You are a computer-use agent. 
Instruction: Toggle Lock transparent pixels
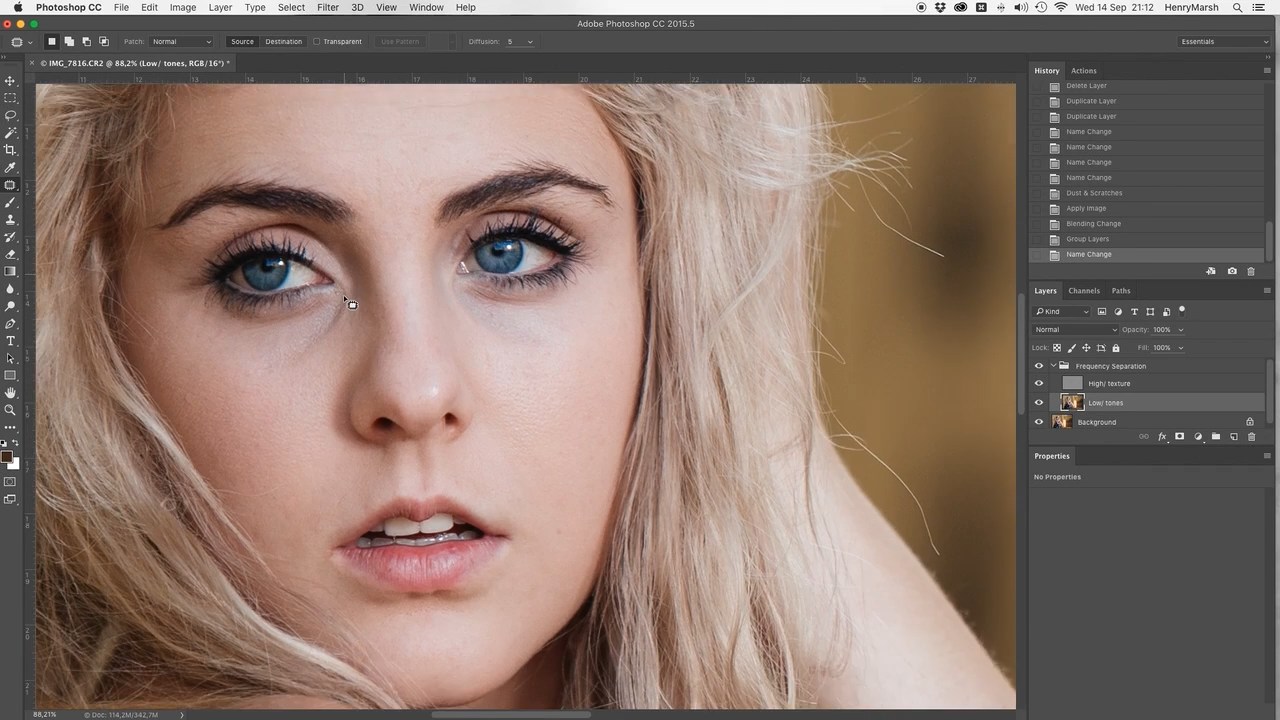(x=1057, y=348)
